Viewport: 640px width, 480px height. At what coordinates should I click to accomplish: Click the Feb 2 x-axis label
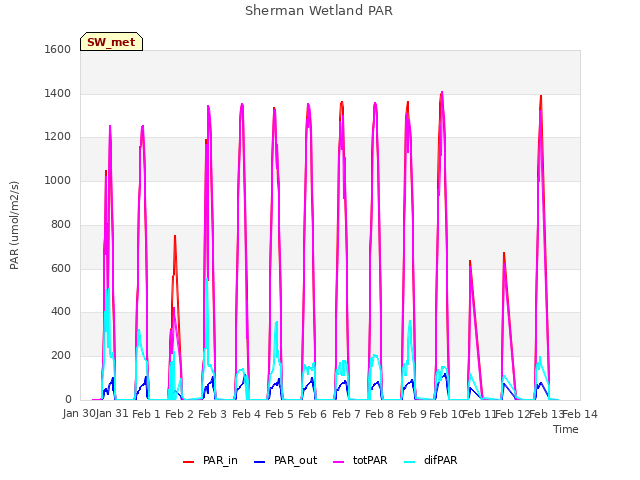[179, 414]
